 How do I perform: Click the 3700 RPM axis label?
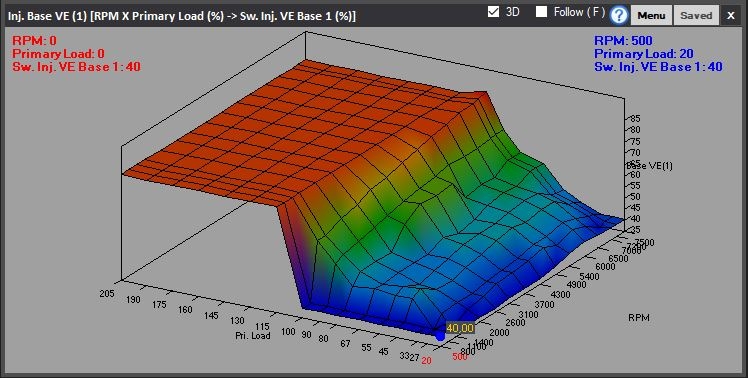pyautogui.click(x=545, y=304)
